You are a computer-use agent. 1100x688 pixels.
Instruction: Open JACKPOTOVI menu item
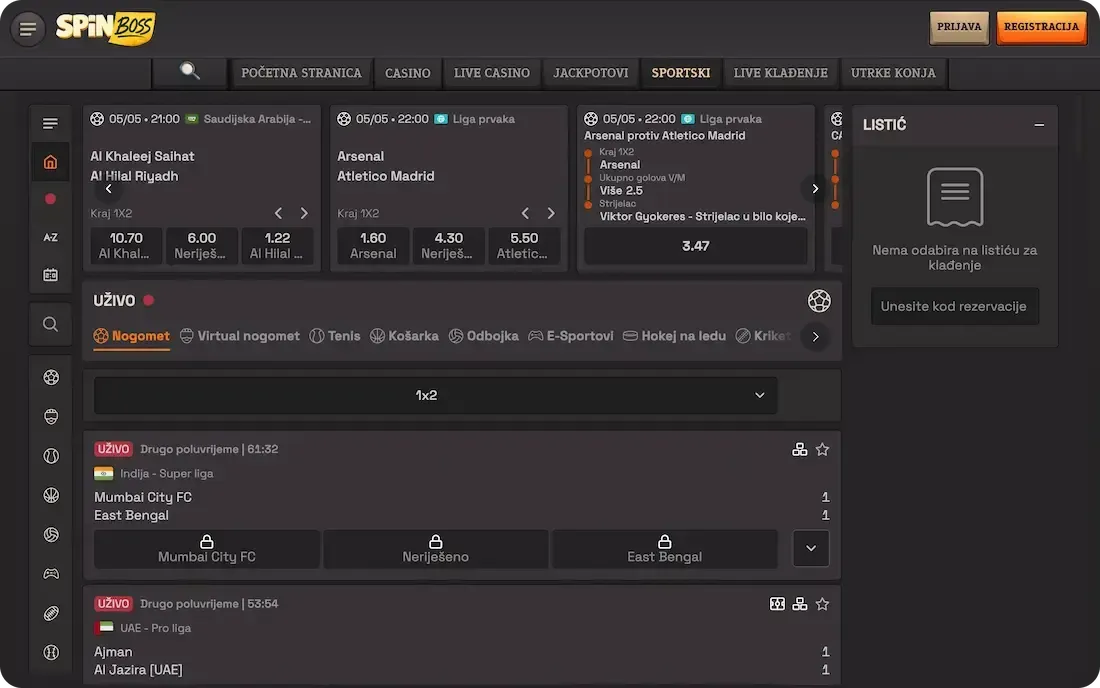tap(591, 73)
